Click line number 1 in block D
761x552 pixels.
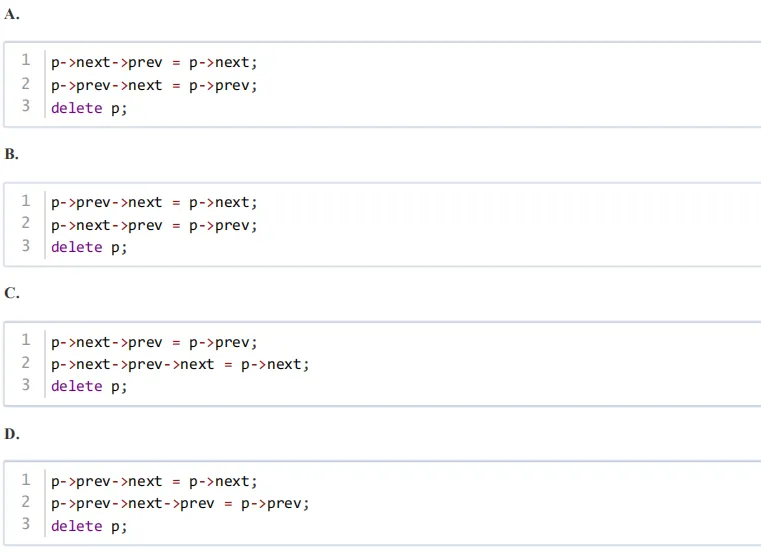tap(26, 480)
